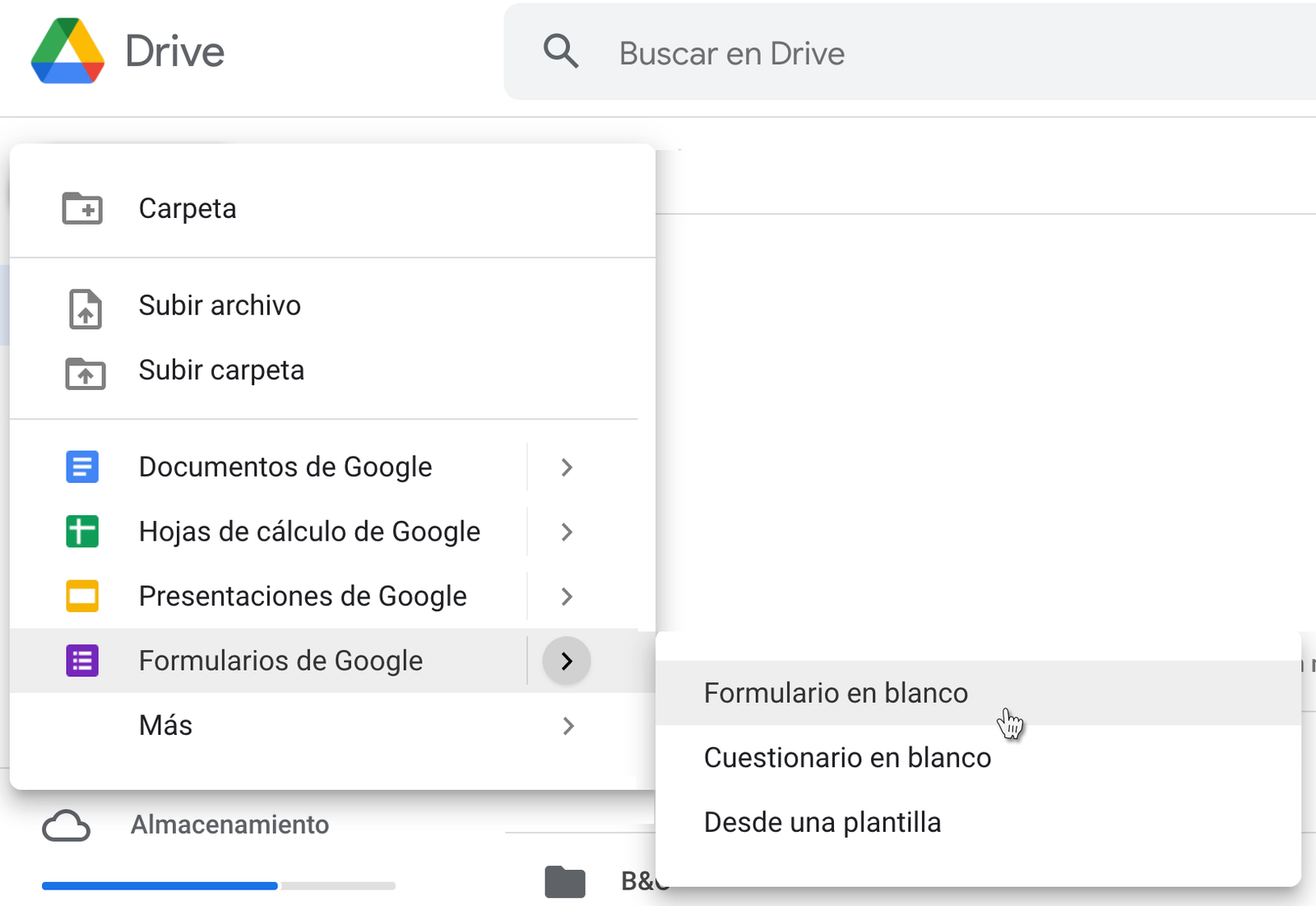The height and width of the screenshot is (906, 1316).
Task: Select Formulario en blanco
Action: pos(836,692)
